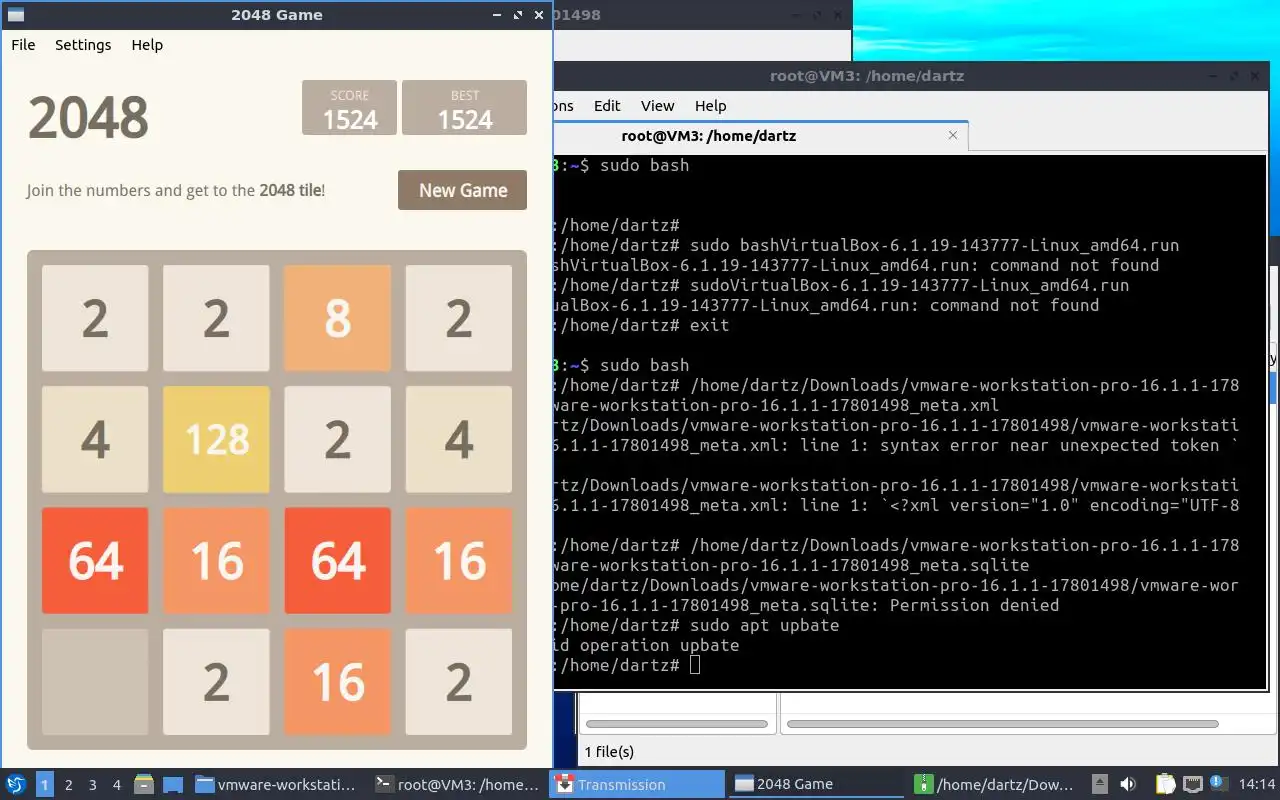Open the File menu in 2048 Game
The image size is (1280, 800).
point(23,45)
